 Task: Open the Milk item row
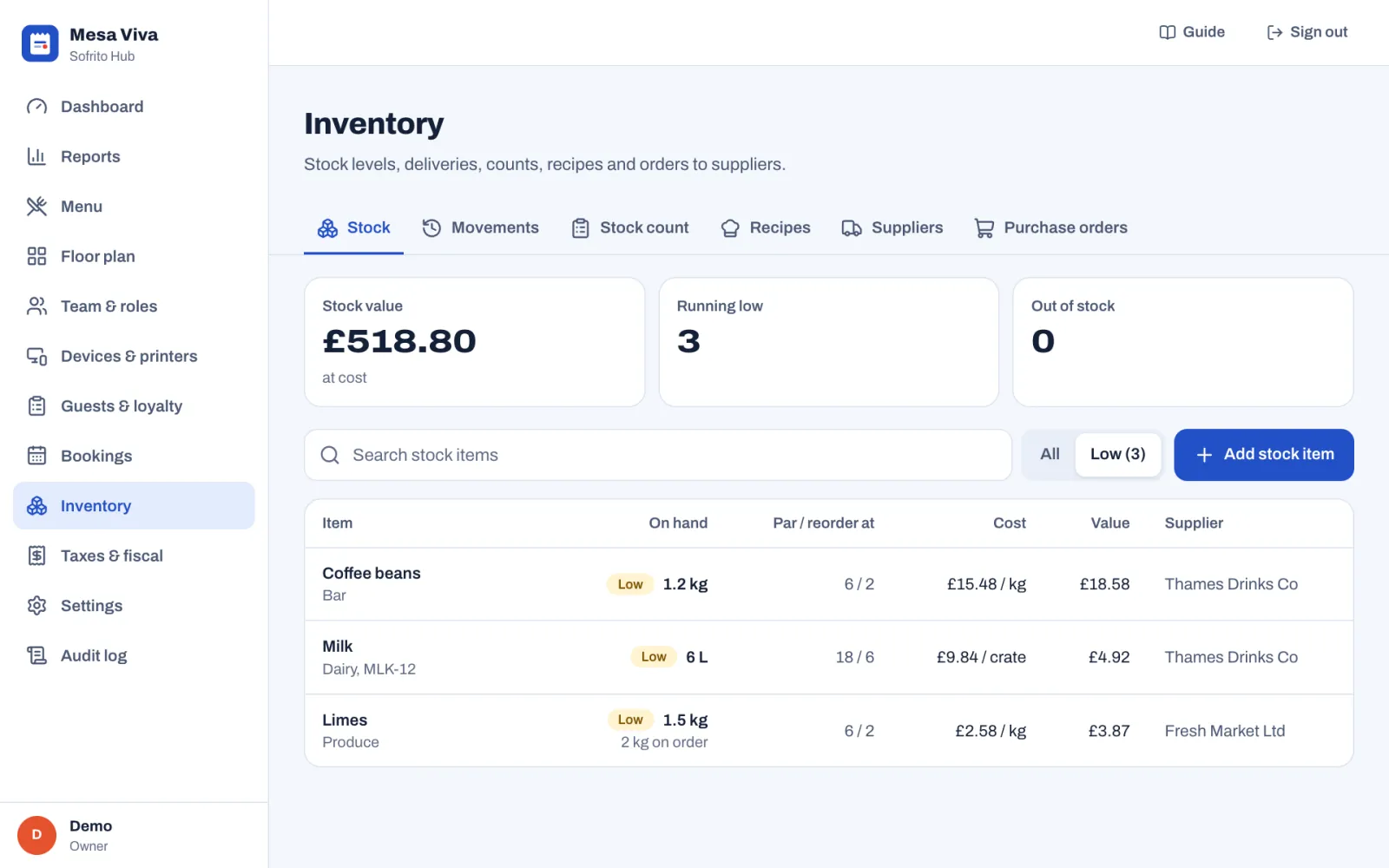(x=829, y=657)
